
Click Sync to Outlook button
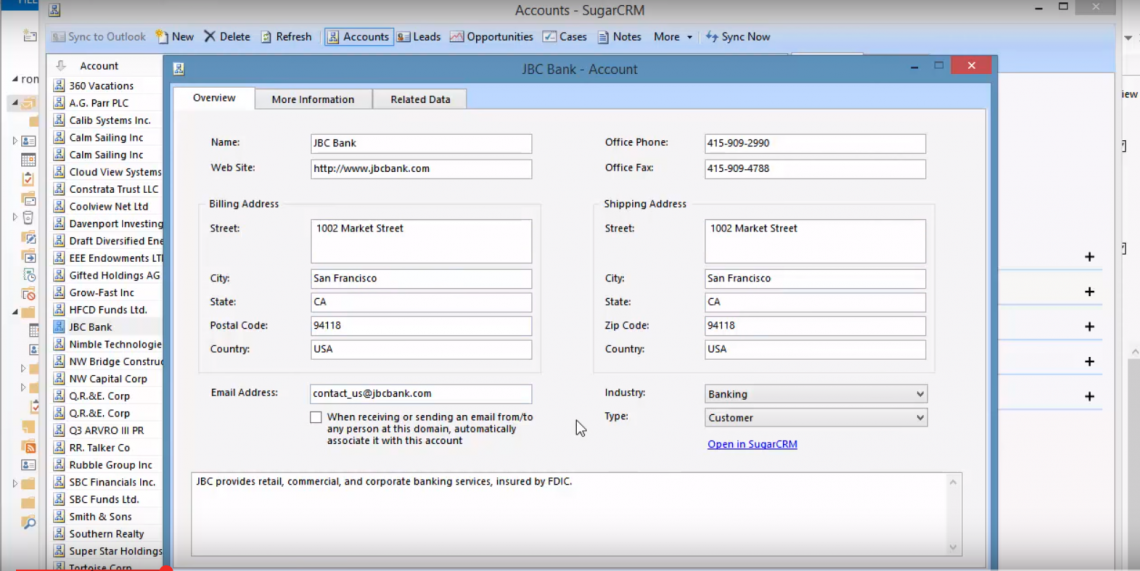click(98, 36)
